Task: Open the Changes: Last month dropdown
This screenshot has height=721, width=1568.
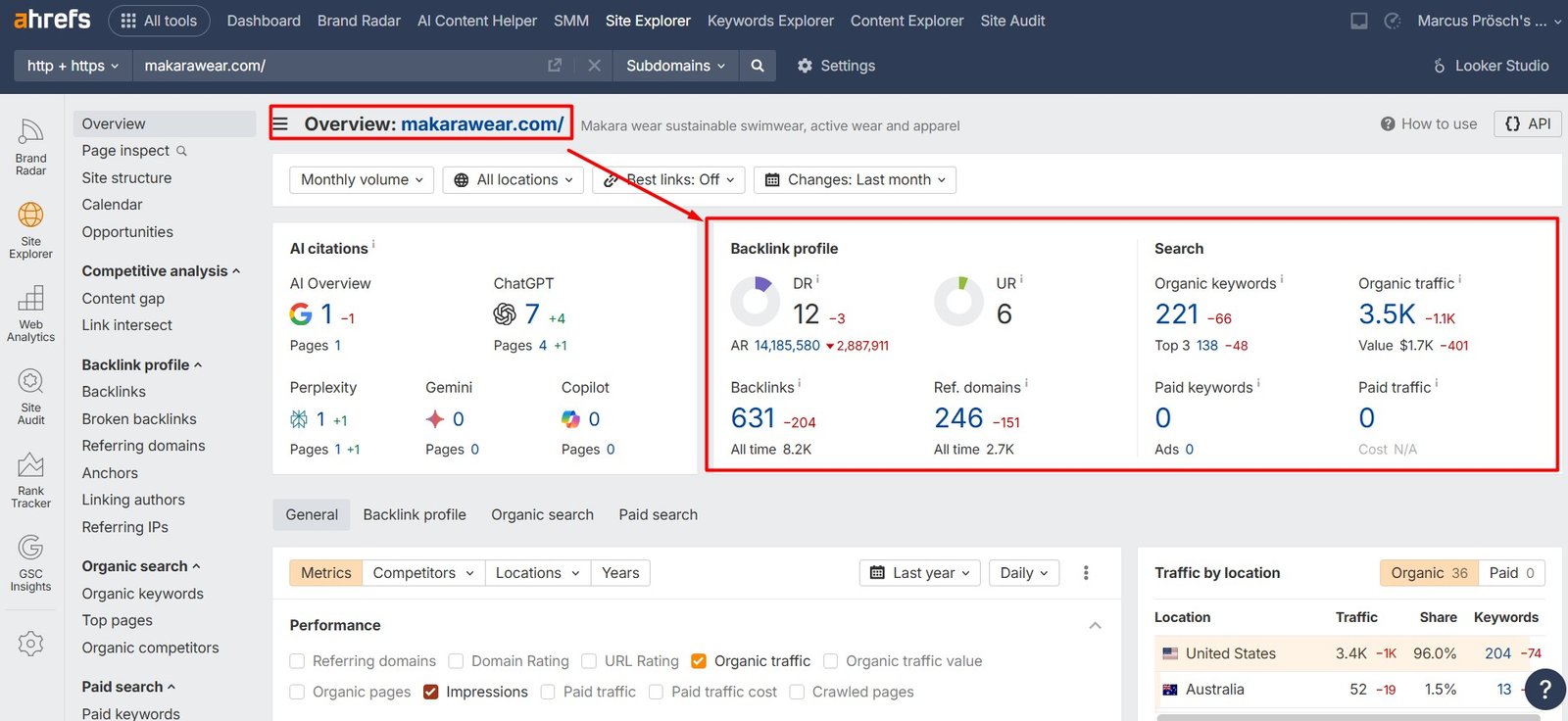Action: (x=855, y=180)
